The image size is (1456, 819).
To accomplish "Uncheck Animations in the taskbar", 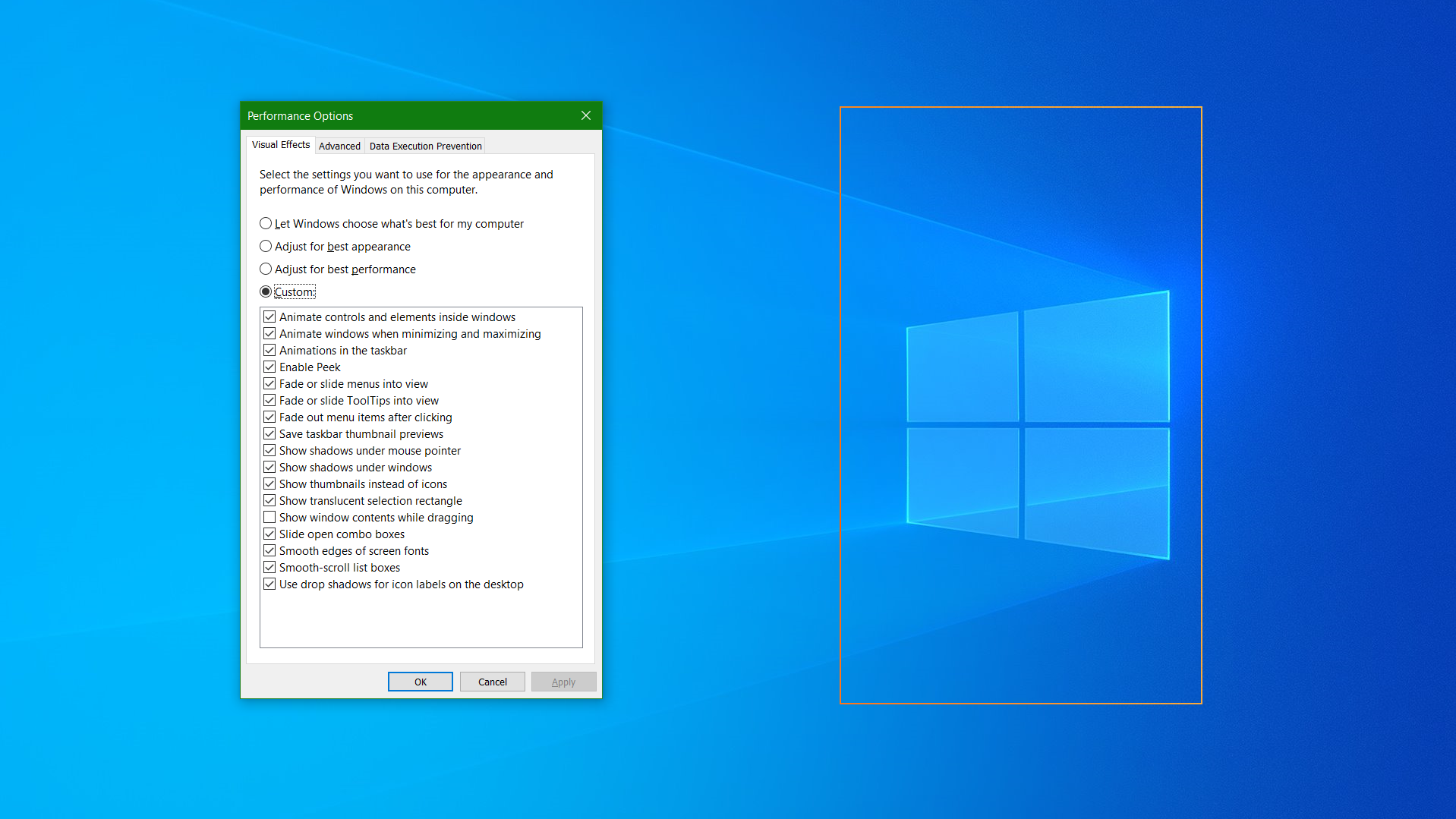I will click(x=269, y=350).
